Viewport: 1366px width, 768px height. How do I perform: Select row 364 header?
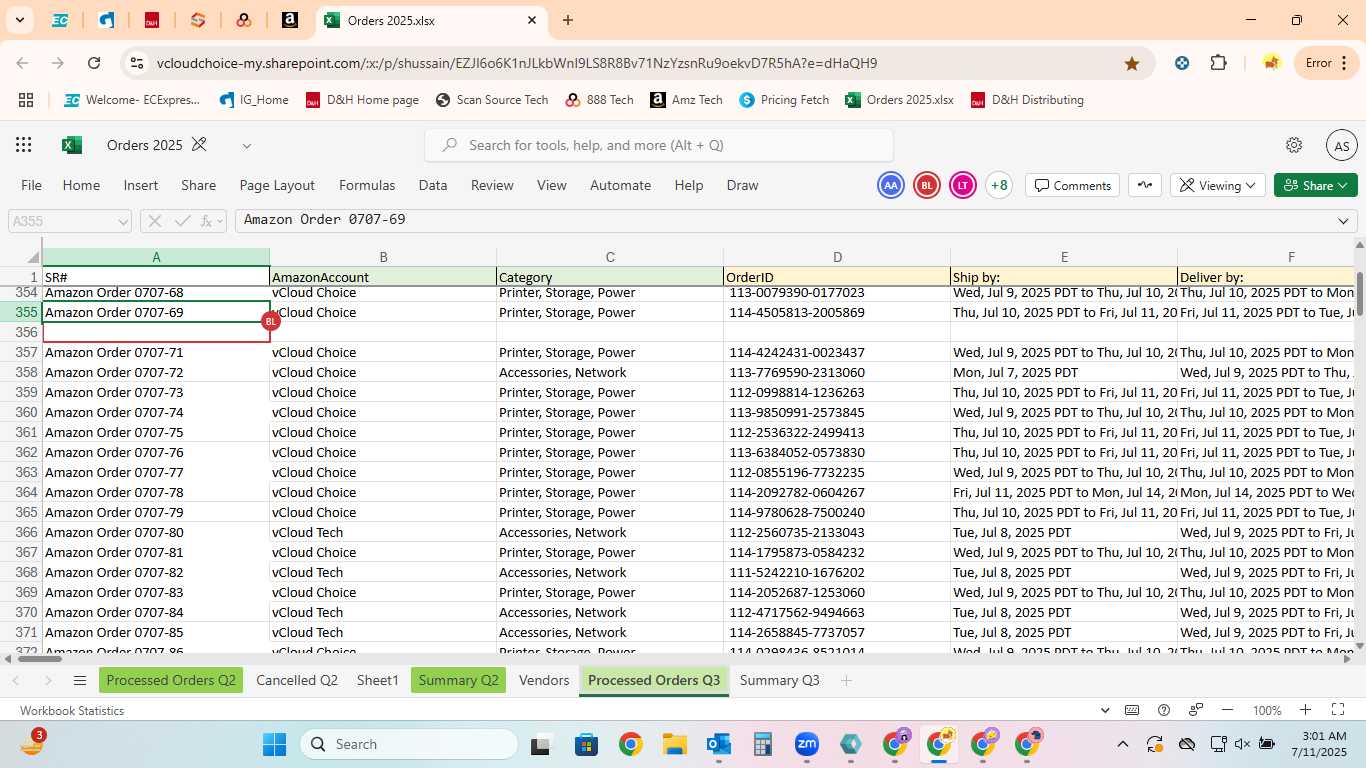(x=21, y=492)
